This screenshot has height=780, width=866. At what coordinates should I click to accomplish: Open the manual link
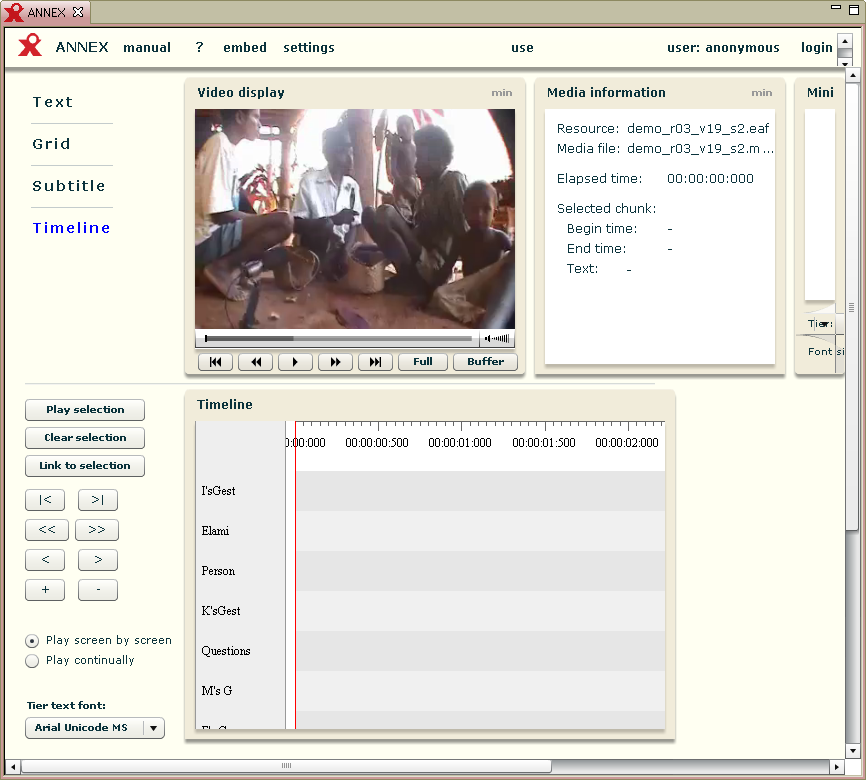point(147,48)
